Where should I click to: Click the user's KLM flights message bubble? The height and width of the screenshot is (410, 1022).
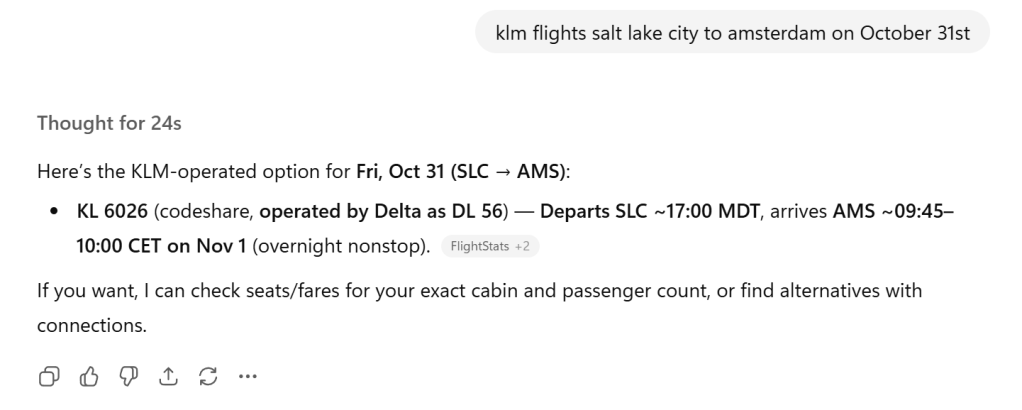point(732,31)
